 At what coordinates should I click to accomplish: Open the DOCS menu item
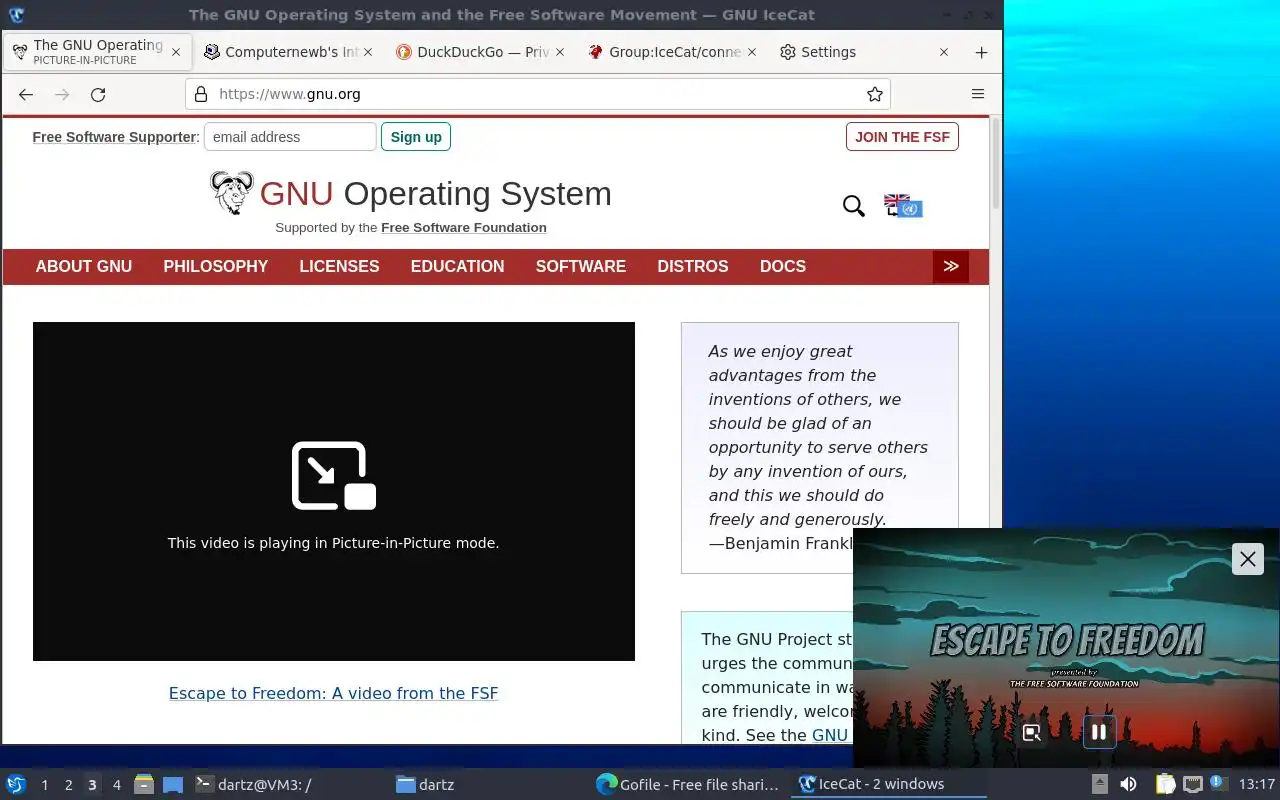pos(783,266)
